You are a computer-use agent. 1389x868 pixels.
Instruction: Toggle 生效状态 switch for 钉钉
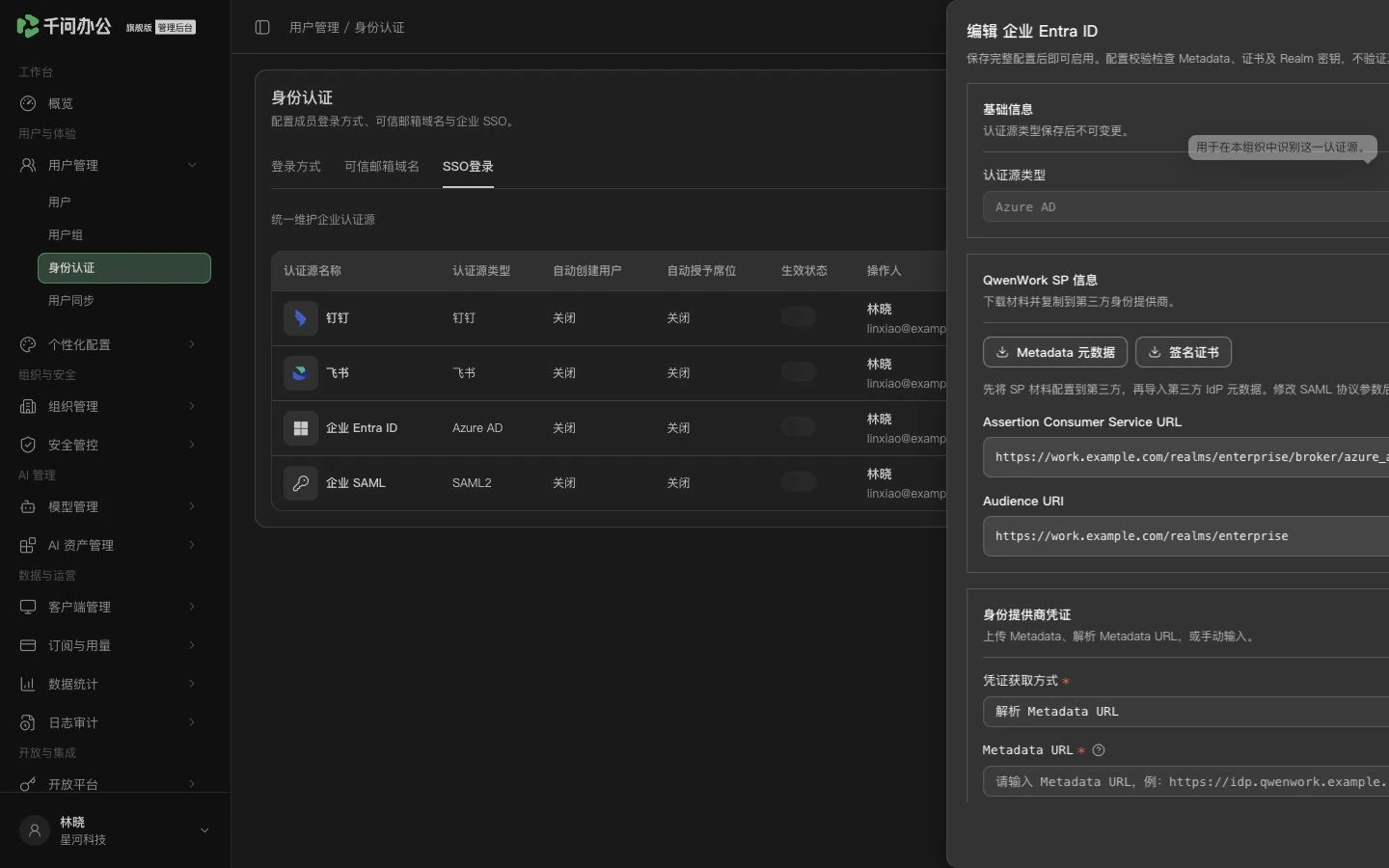click(x=798, y=316)
